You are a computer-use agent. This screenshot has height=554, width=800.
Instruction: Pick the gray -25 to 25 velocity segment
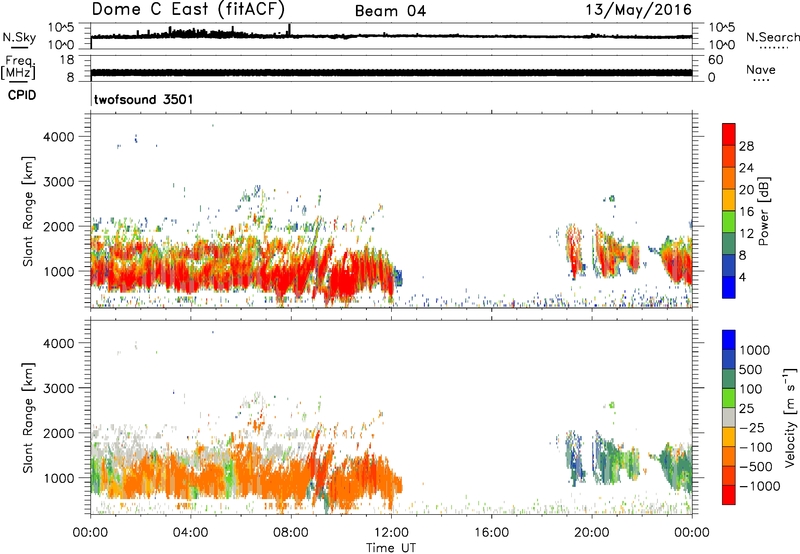pos(729,418)
